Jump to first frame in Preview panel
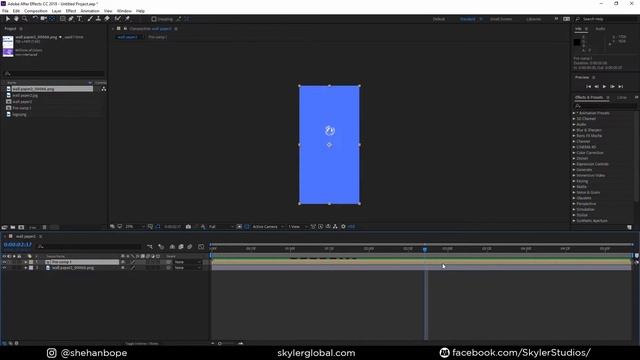The width and height of the screenshot is (640, 360). [x=588, y=87]
